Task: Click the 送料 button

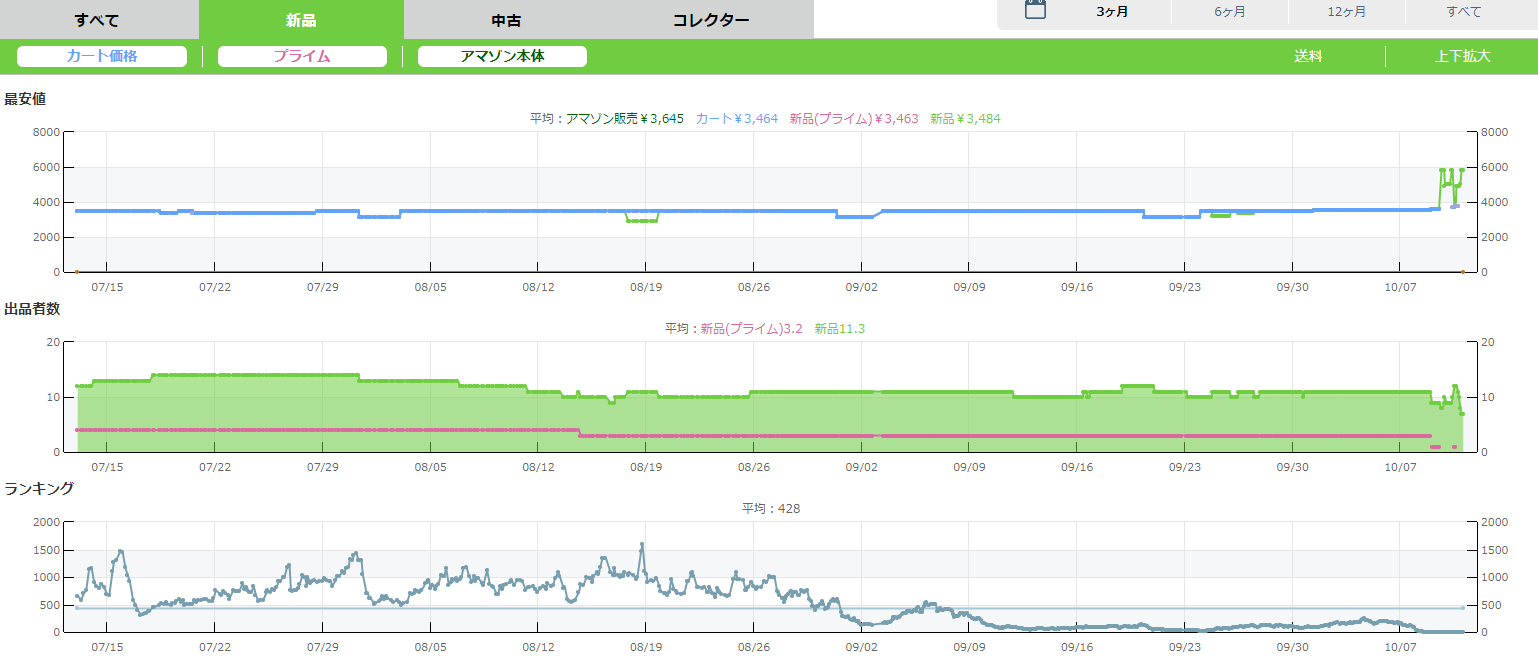Action: tap(1308, 56)
